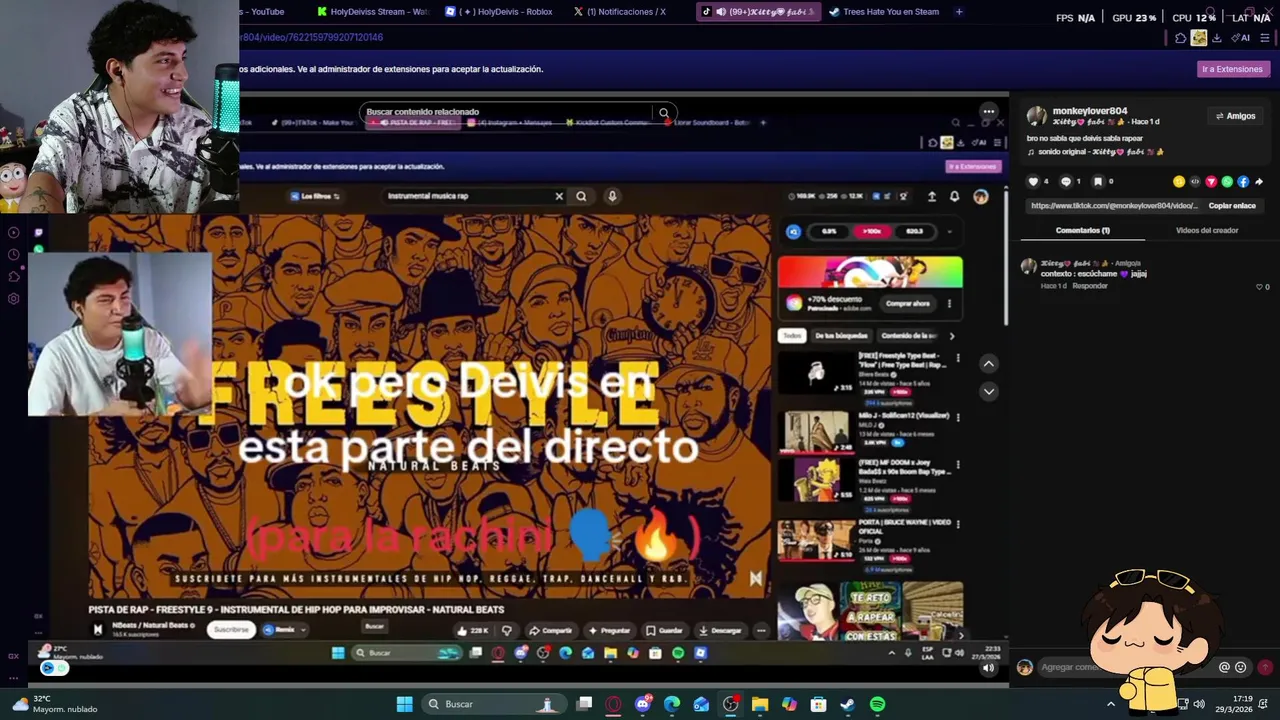
Task: Click the 'Amigos' button
Action: pyautogui.click(x=1235, y=116)
